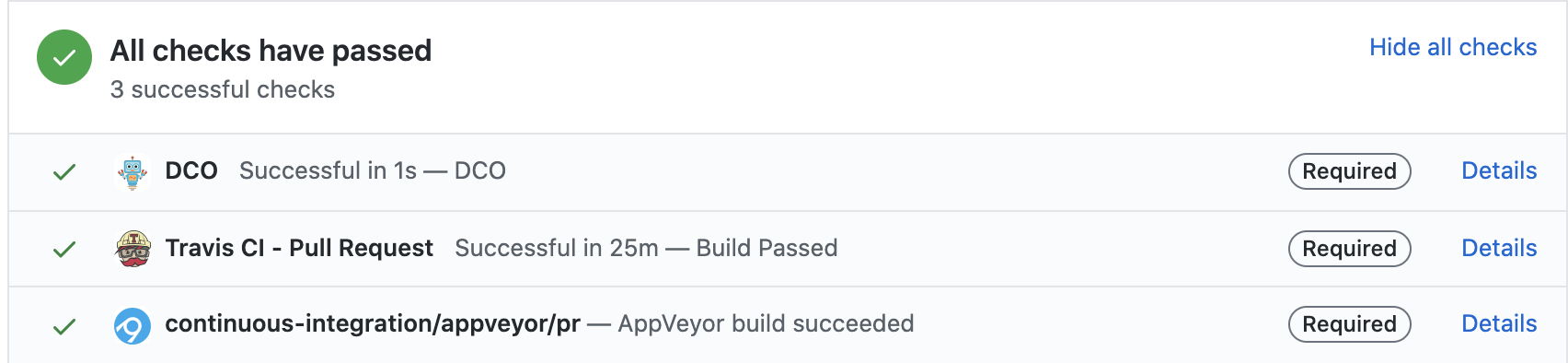Open Details for Travis CI Pull Request
This screenshot has height=363, width=1568.
1499,248
